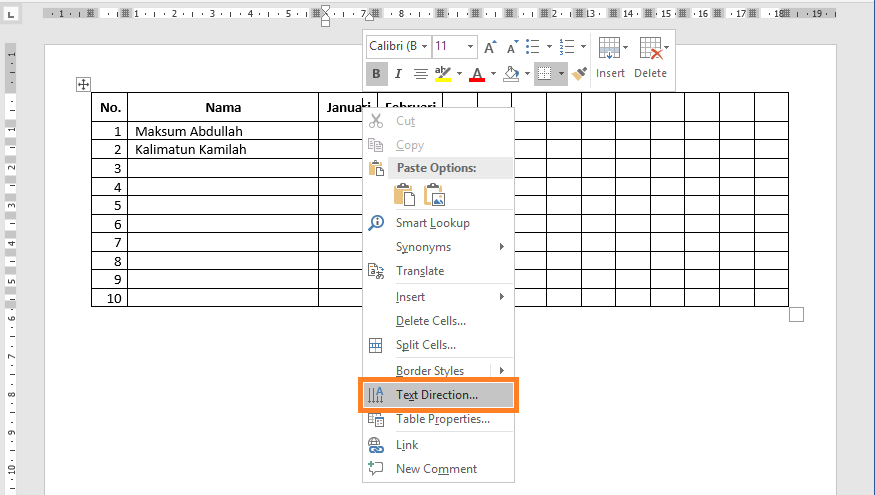Choose Translate from context menu

[x=438, y=271]
